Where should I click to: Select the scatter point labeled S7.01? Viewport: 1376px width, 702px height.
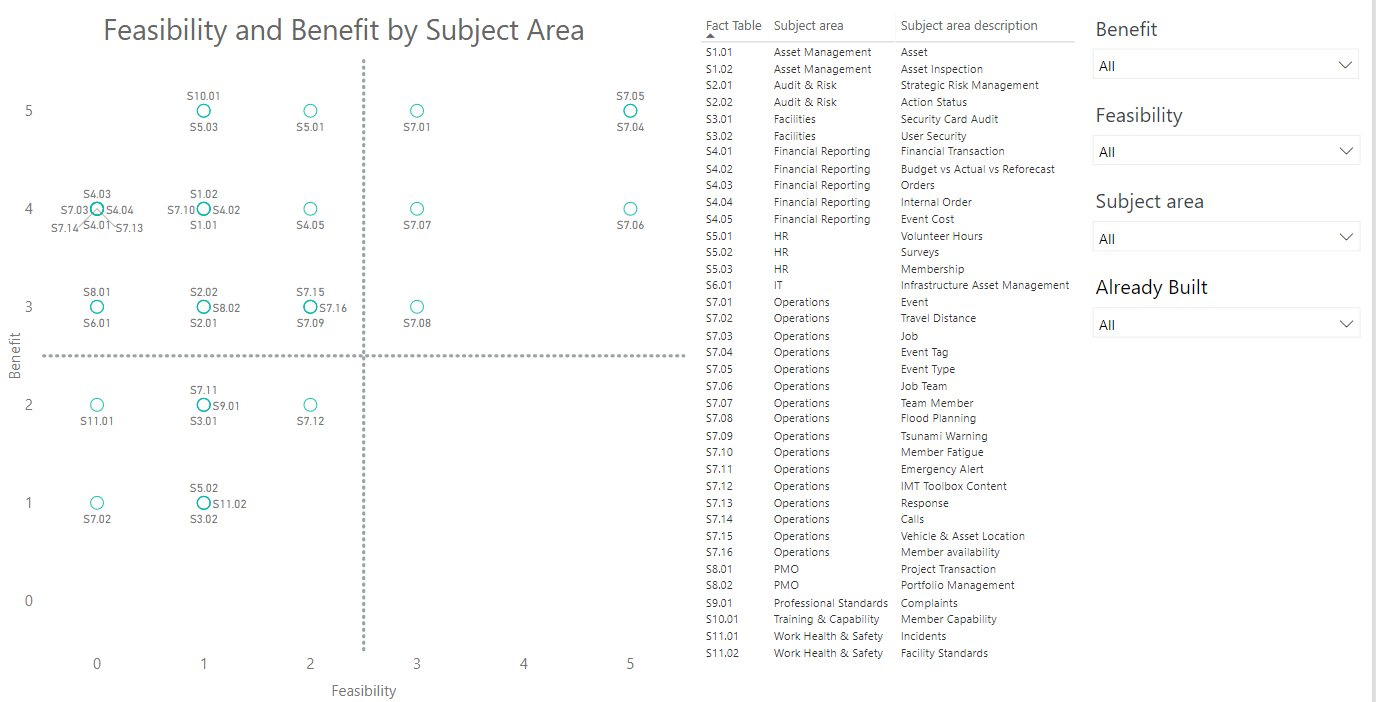pyautogui.click(x=417, y=111)
